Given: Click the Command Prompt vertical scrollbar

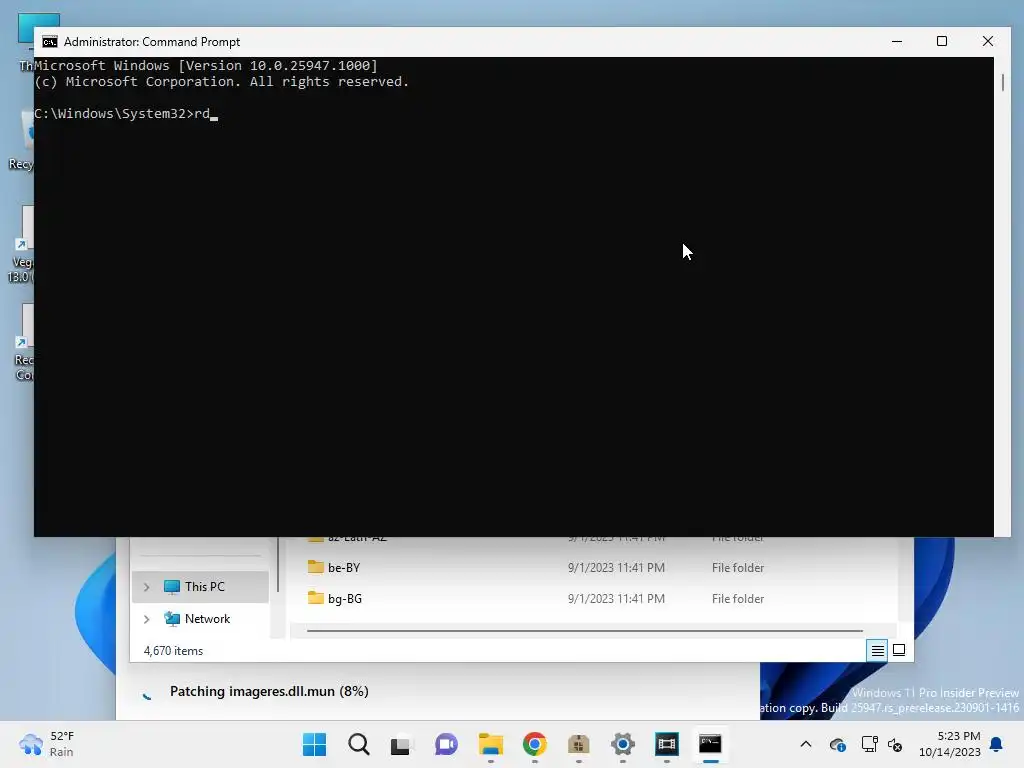Looking at the screenshot, I should [x=1002, y=83].
